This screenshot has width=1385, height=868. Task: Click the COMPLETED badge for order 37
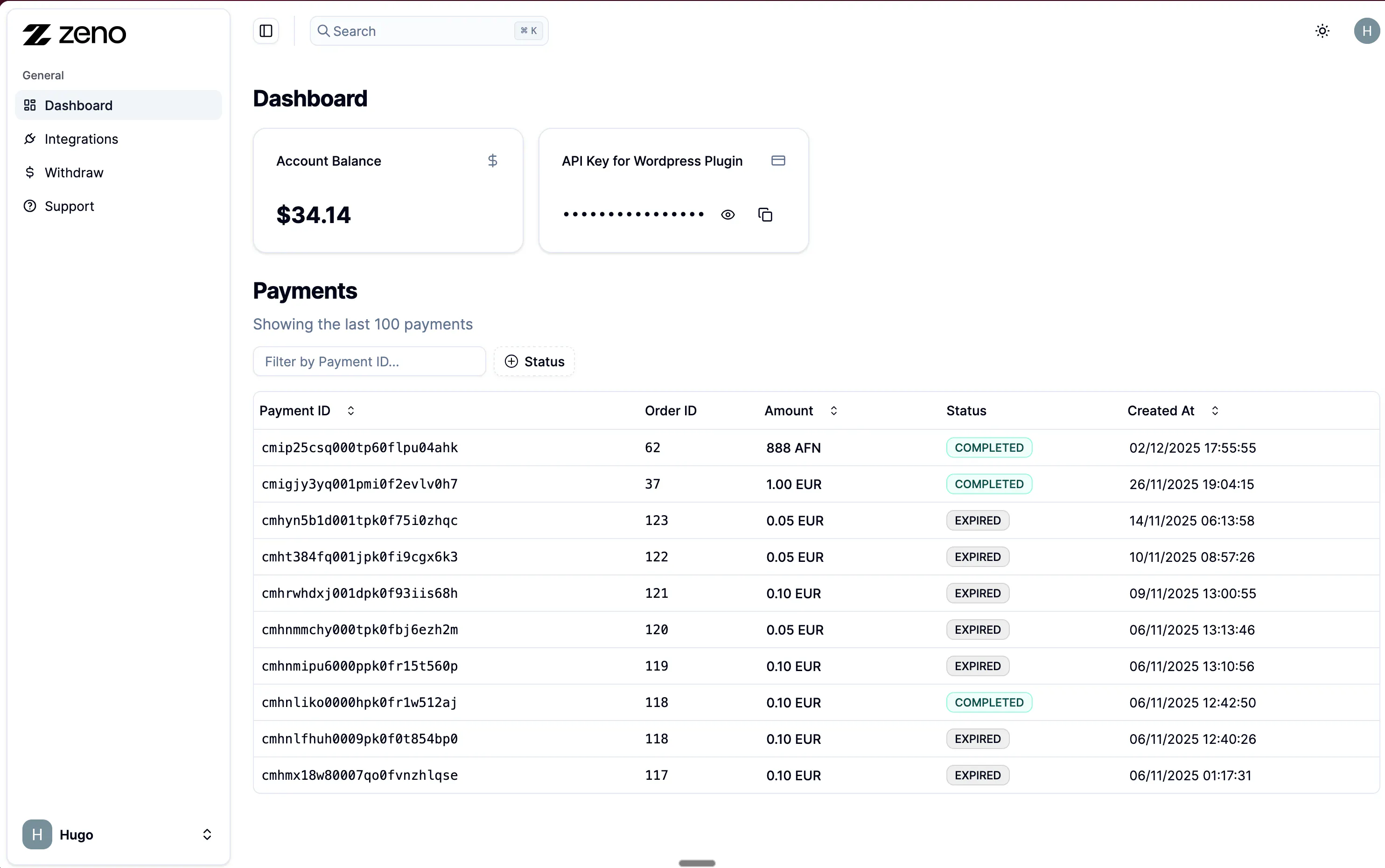pyautogui.click(x=989, y=484)
